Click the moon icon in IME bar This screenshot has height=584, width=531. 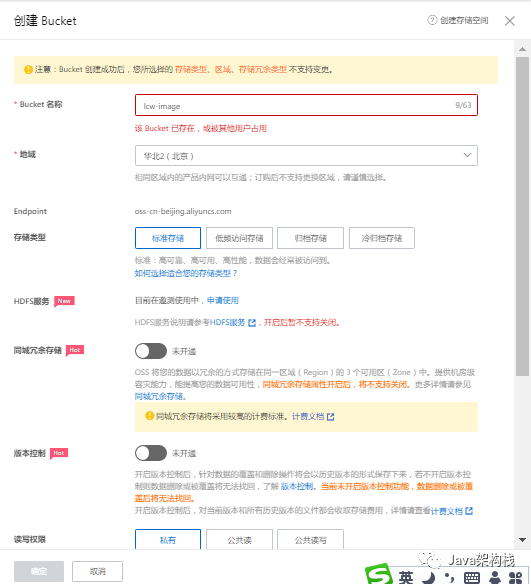[x=429, y=577]
